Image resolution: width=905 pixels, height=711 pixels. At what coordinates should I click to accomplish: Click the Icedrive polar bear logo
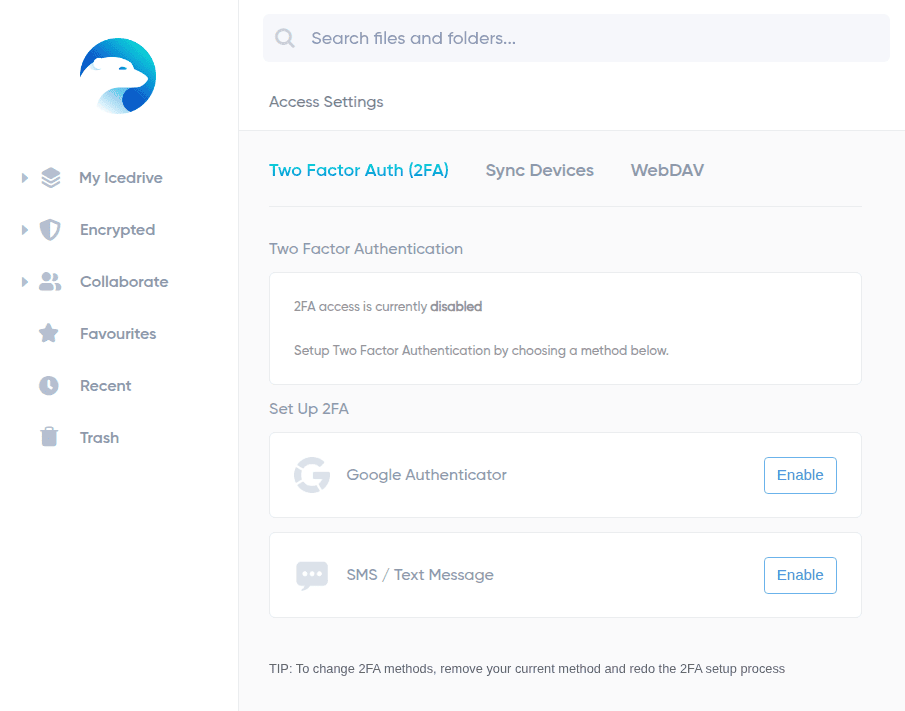click(118, 76)
